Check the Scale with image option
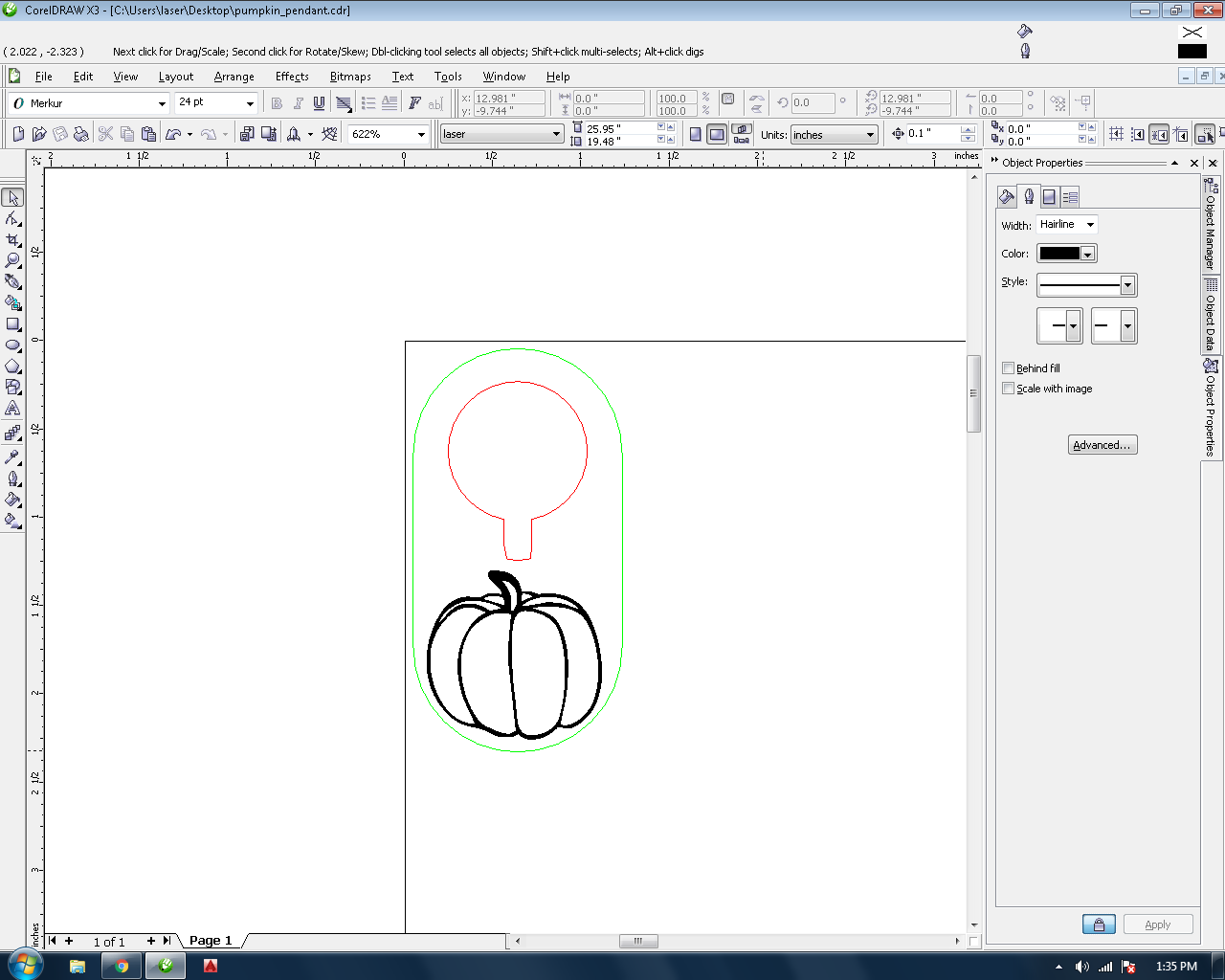Viewport: 1225px width, 980px height. tap(1008, 389)
